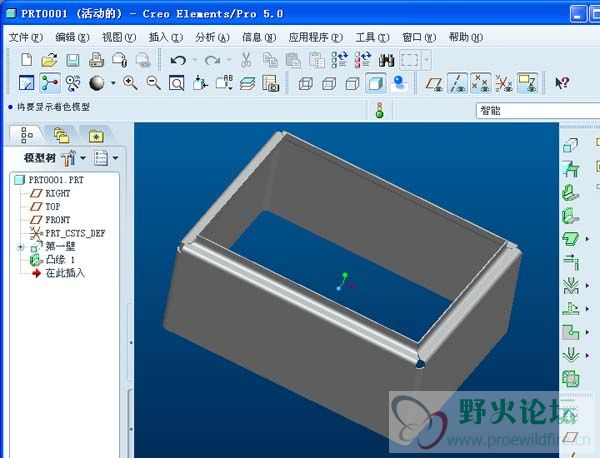
Task: Open the 编辑 menu
Action: (x=72, y=37)
